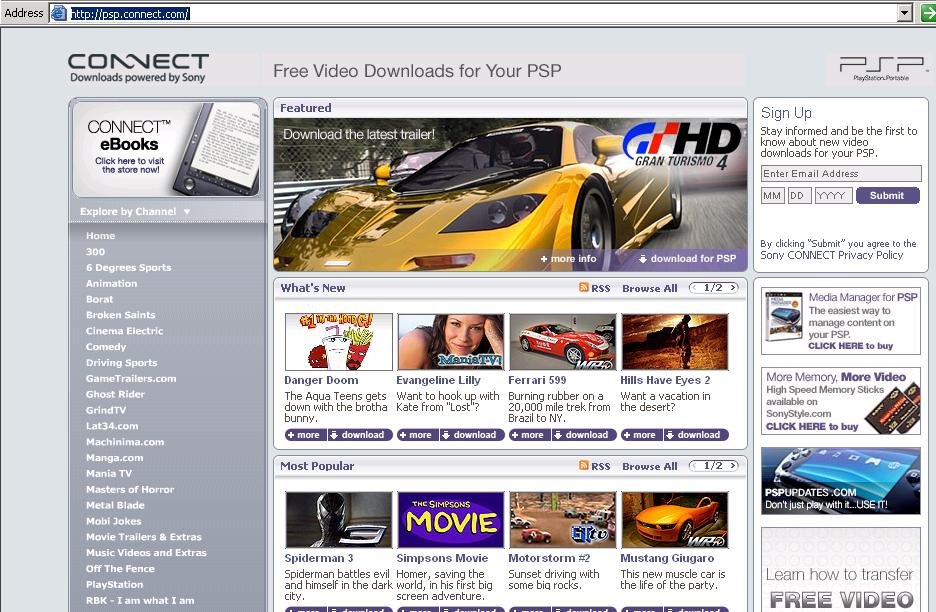Viewport: 936px width, 612px height.
Task: Select the Ghost Rider channel
Action: (x=115, y=394)
